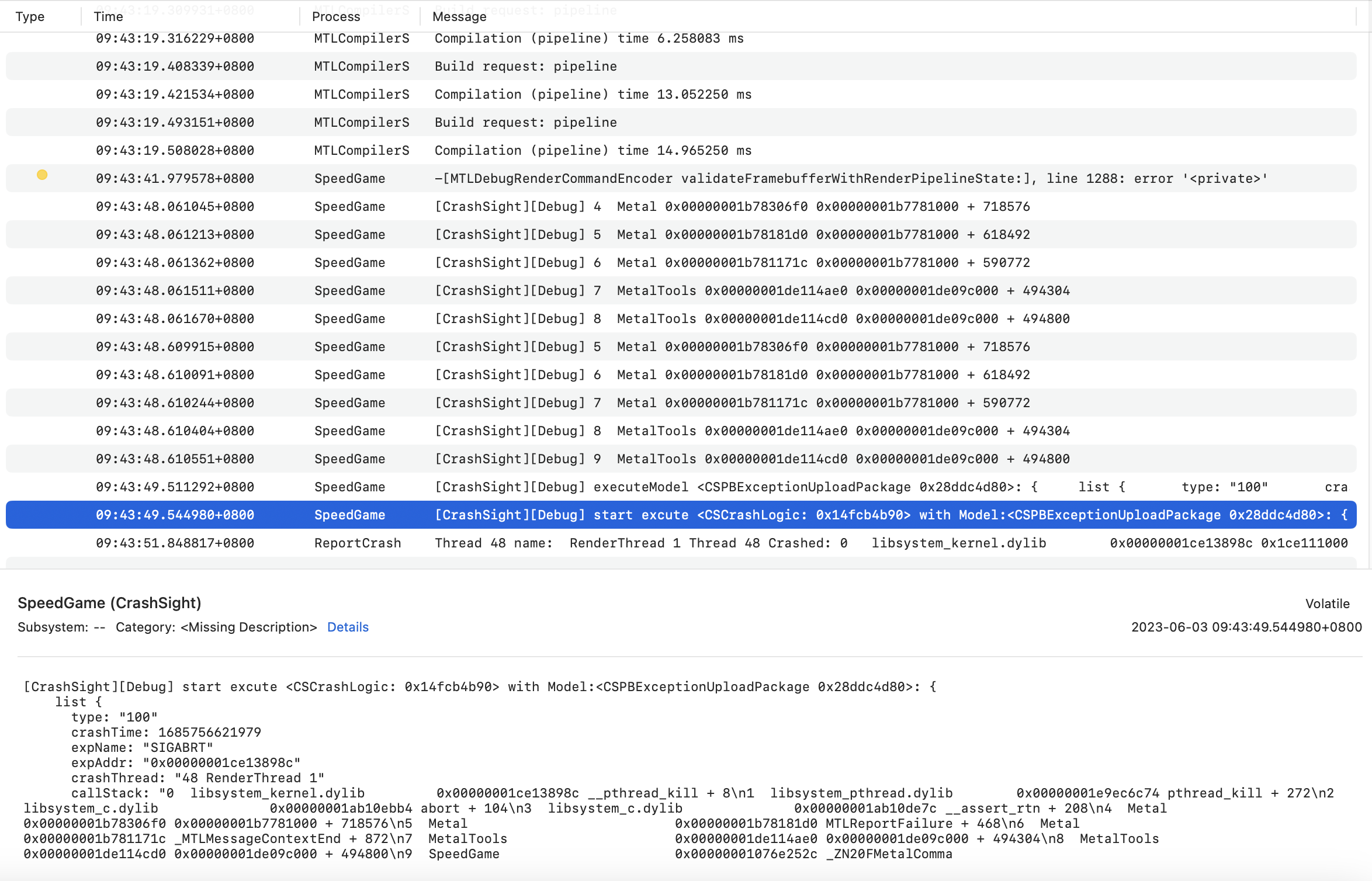Sort by the Type column header
This screenshot has width=1372, height=881.
click(30, 16)
